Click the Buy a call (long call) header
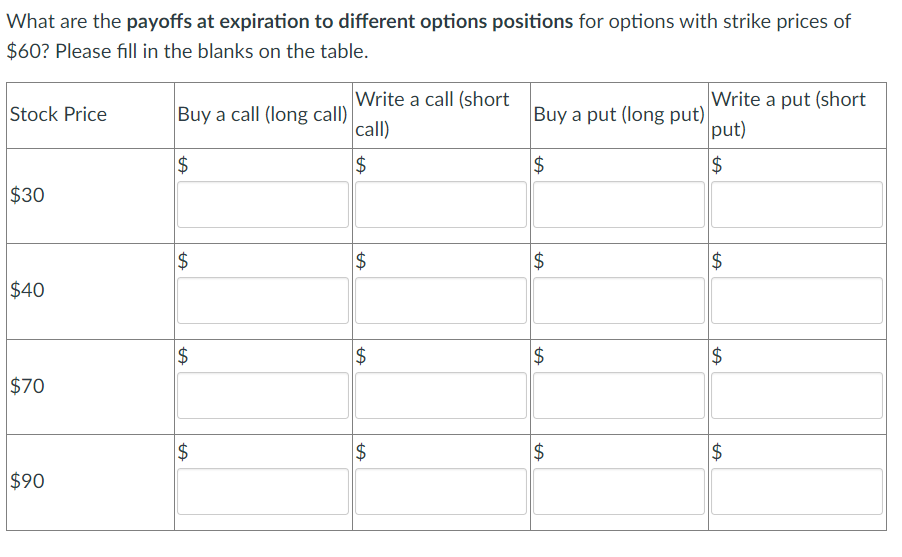The height and width of the screenshot is (557, 902). pyautogui.click(x=262, y=115)
